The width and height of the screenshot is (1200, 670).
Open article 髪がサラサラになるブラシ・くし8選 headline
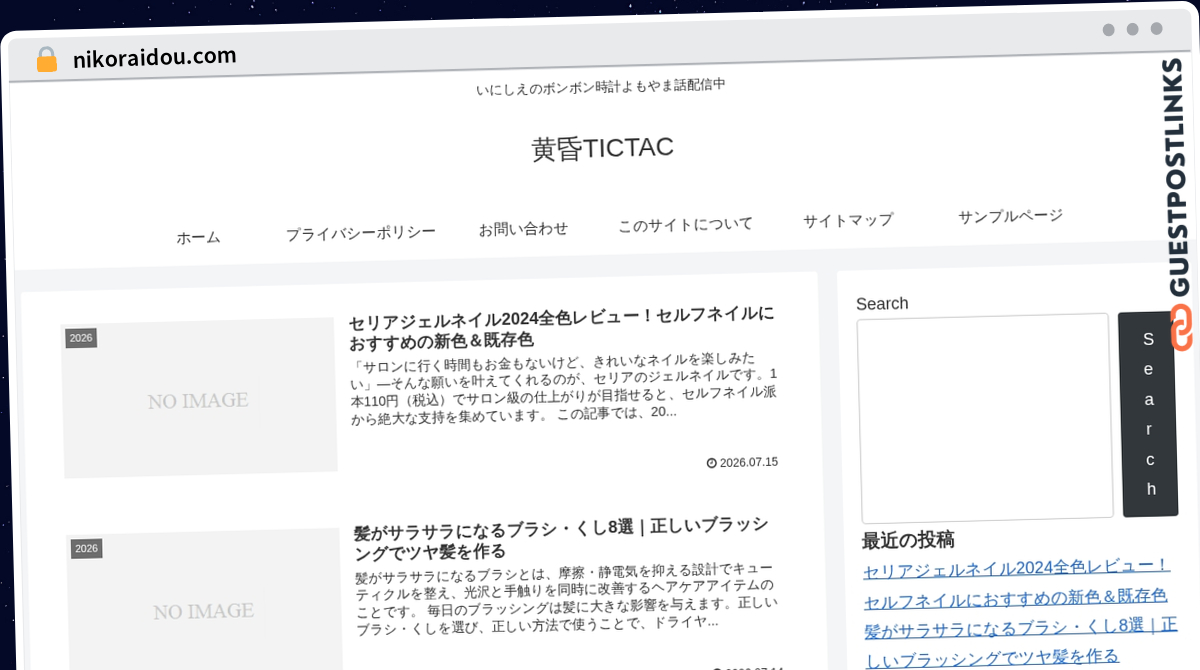pos(562,538)
